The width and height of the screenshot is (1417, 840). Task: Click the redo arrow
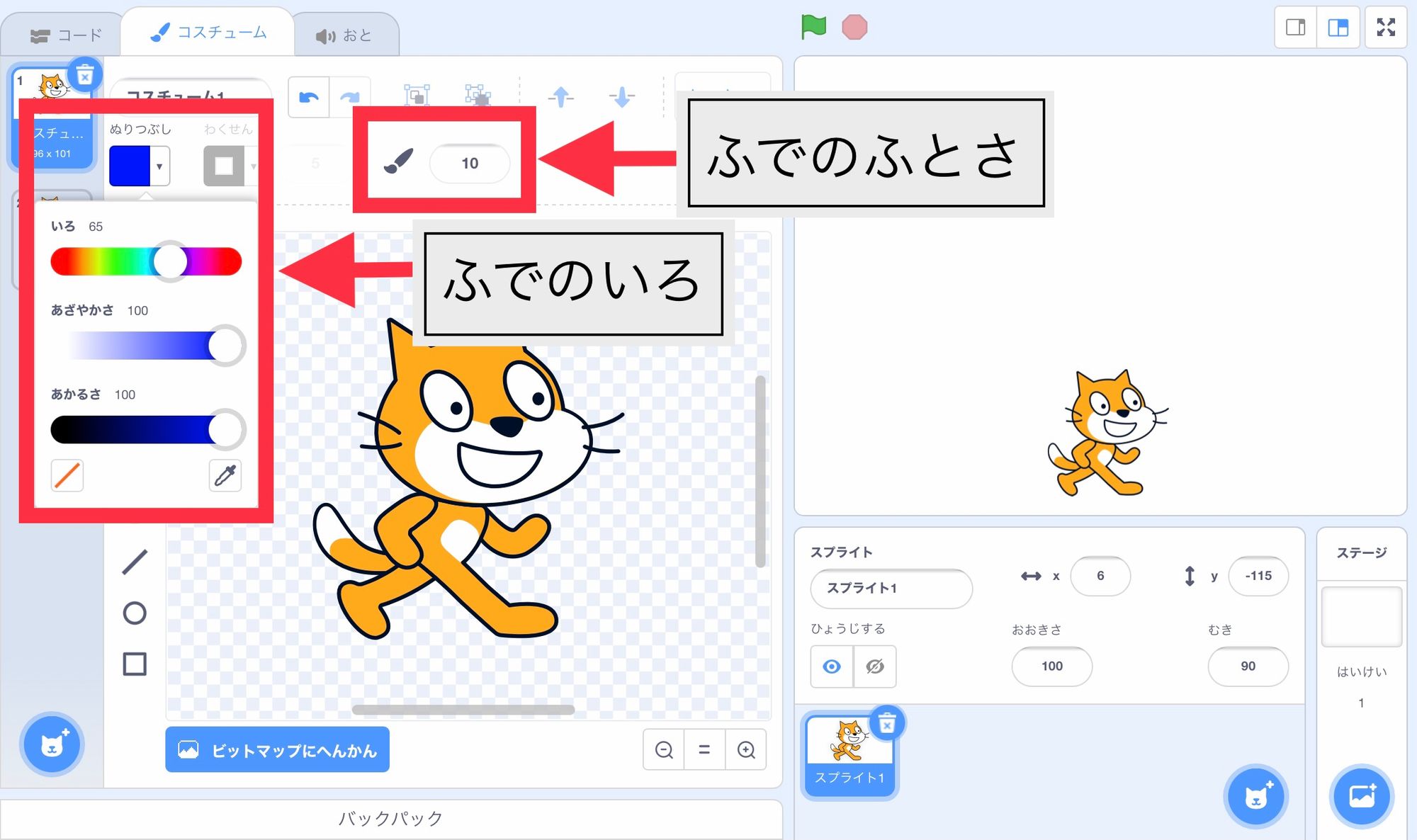click(350, 97)
